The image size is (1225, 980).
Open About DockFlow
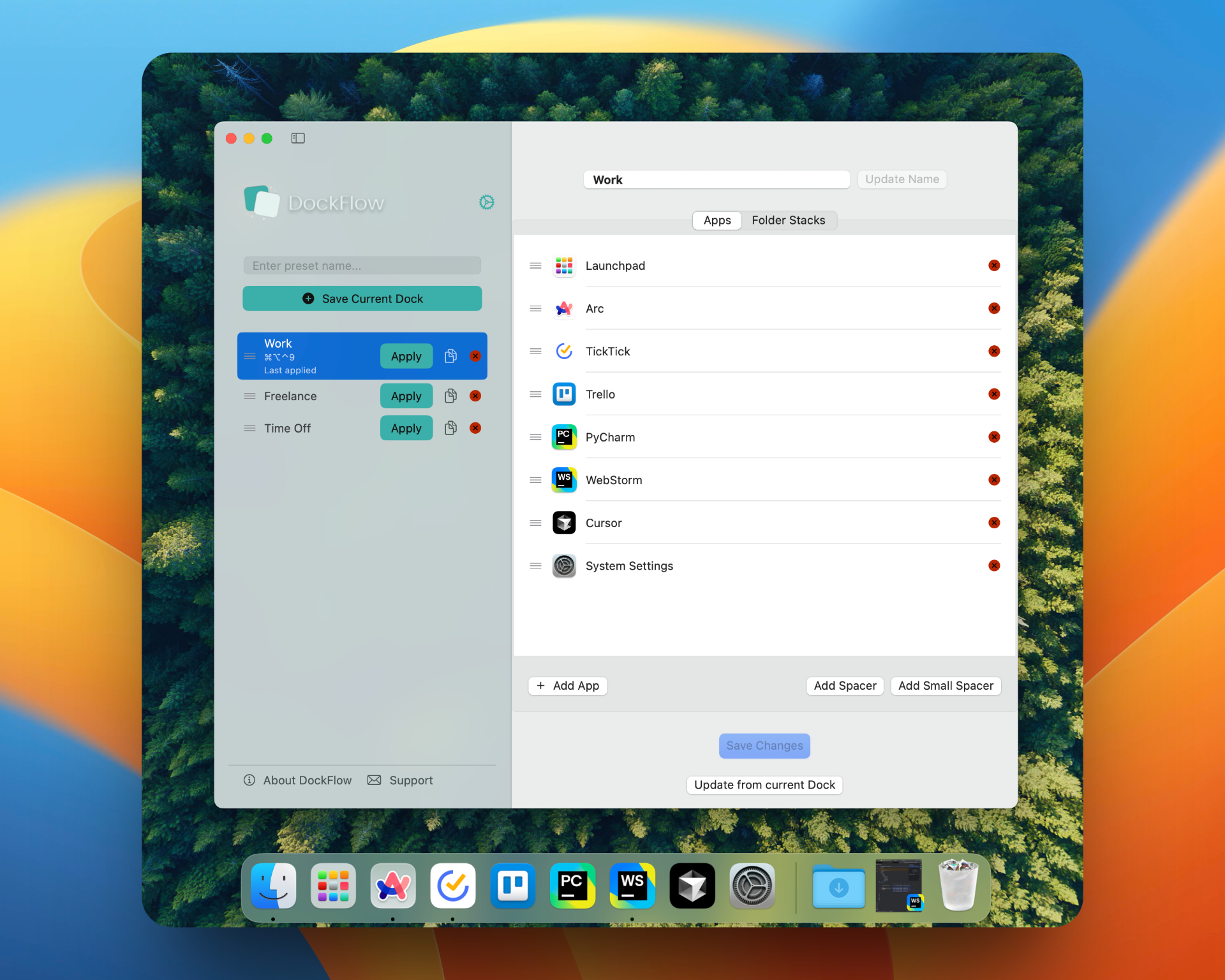(297, 780)
